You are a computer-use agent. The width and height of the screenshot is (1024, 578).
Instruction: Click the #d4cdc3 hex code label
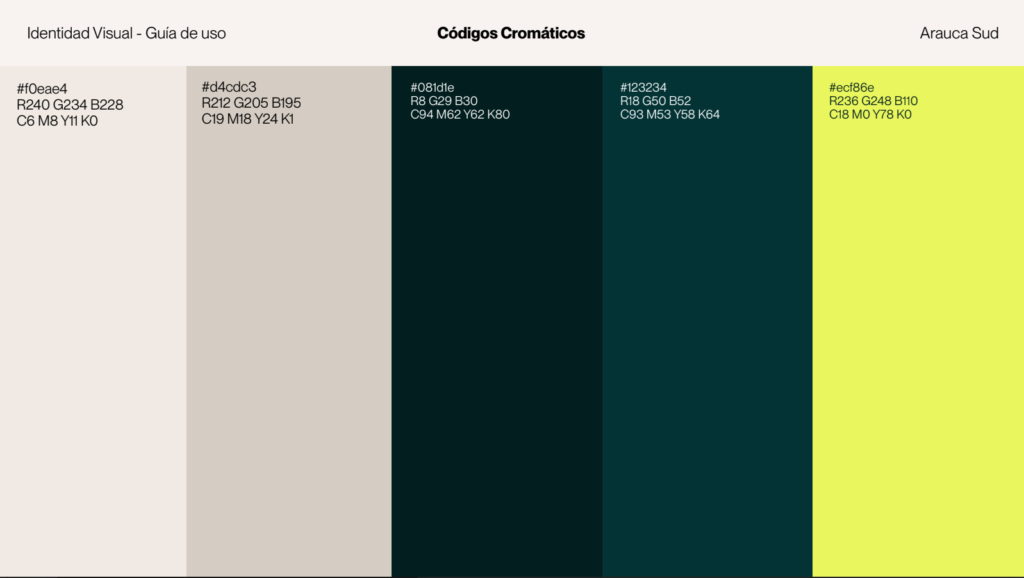point(229,87)
